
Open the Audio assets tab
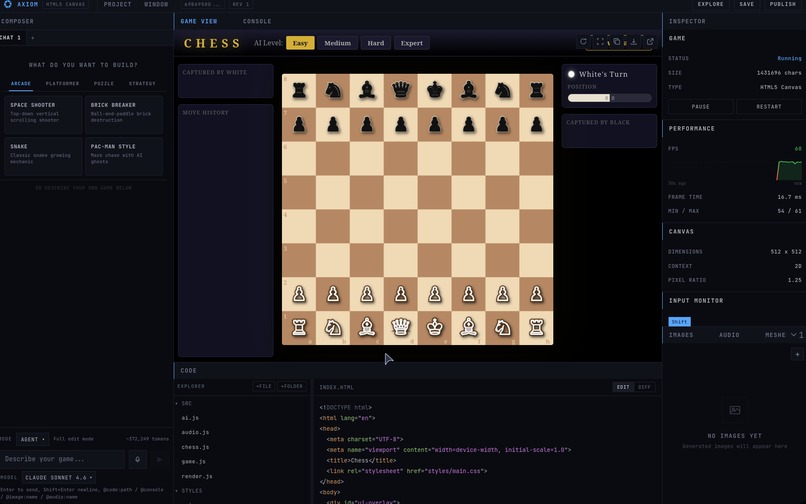click(729, 335)
